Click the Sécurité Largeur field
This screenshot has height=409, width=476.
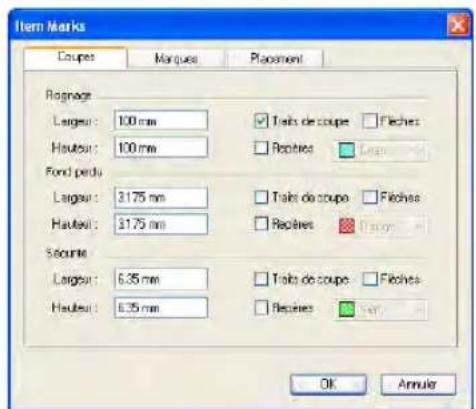pos(161,279)
